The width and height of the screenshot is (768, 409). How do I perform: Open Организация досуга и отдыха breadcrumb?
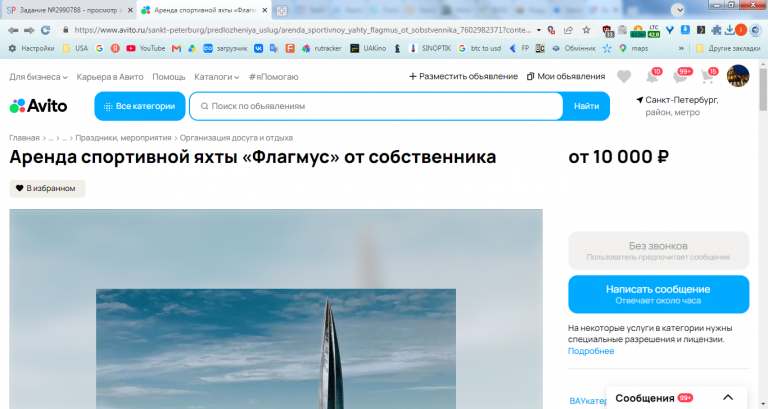[236, 138]
